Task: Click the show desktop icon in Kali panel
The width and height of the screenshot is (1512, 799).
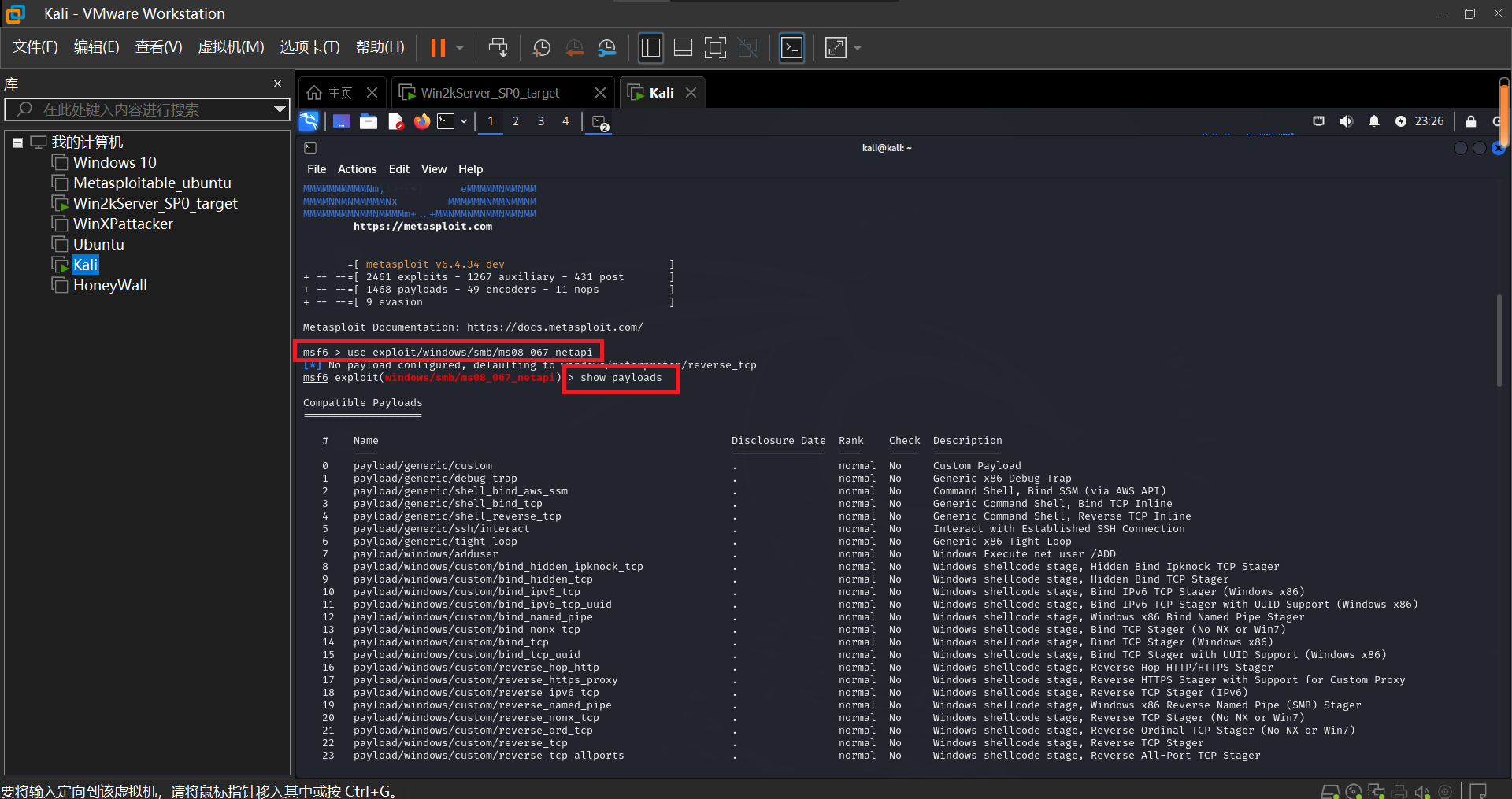Action: click(x=342, y=121)
